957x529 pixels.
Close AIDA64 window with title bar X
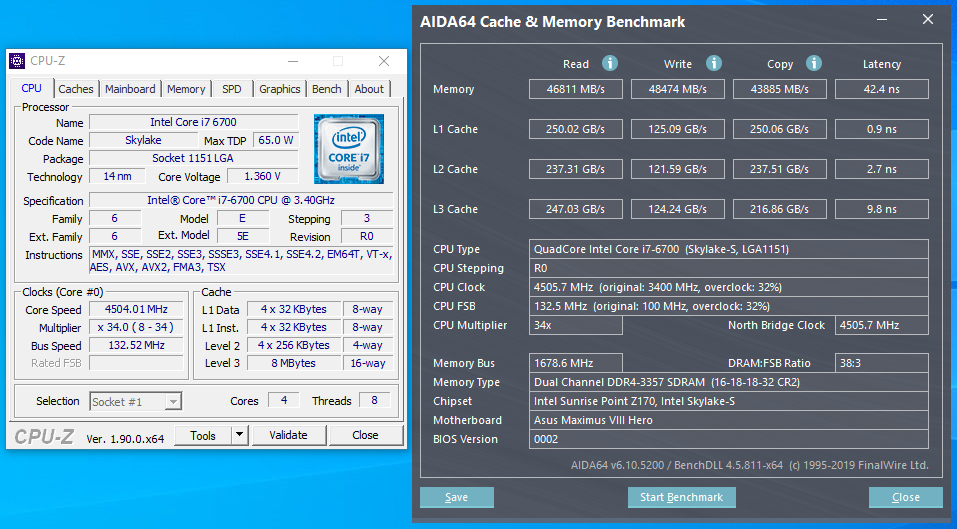(928, 20)
